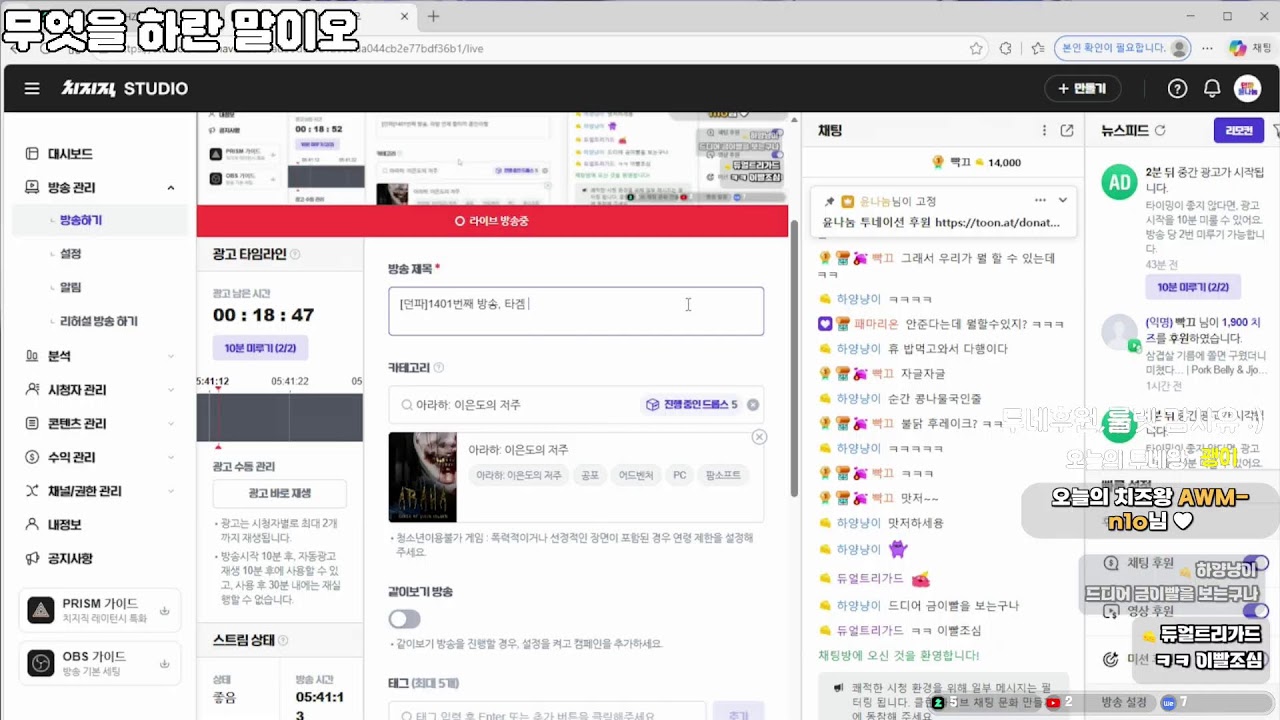Open the help question mark icon

[1178, 89]
